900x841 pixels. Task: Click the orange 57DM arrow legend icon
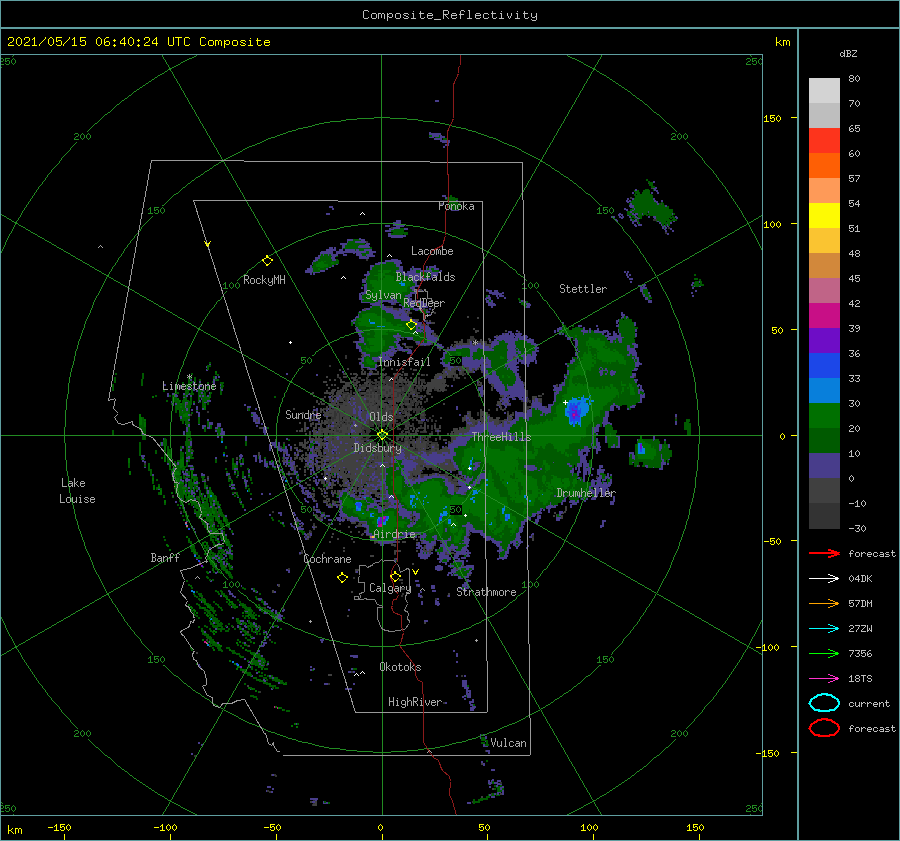[824, 603]
